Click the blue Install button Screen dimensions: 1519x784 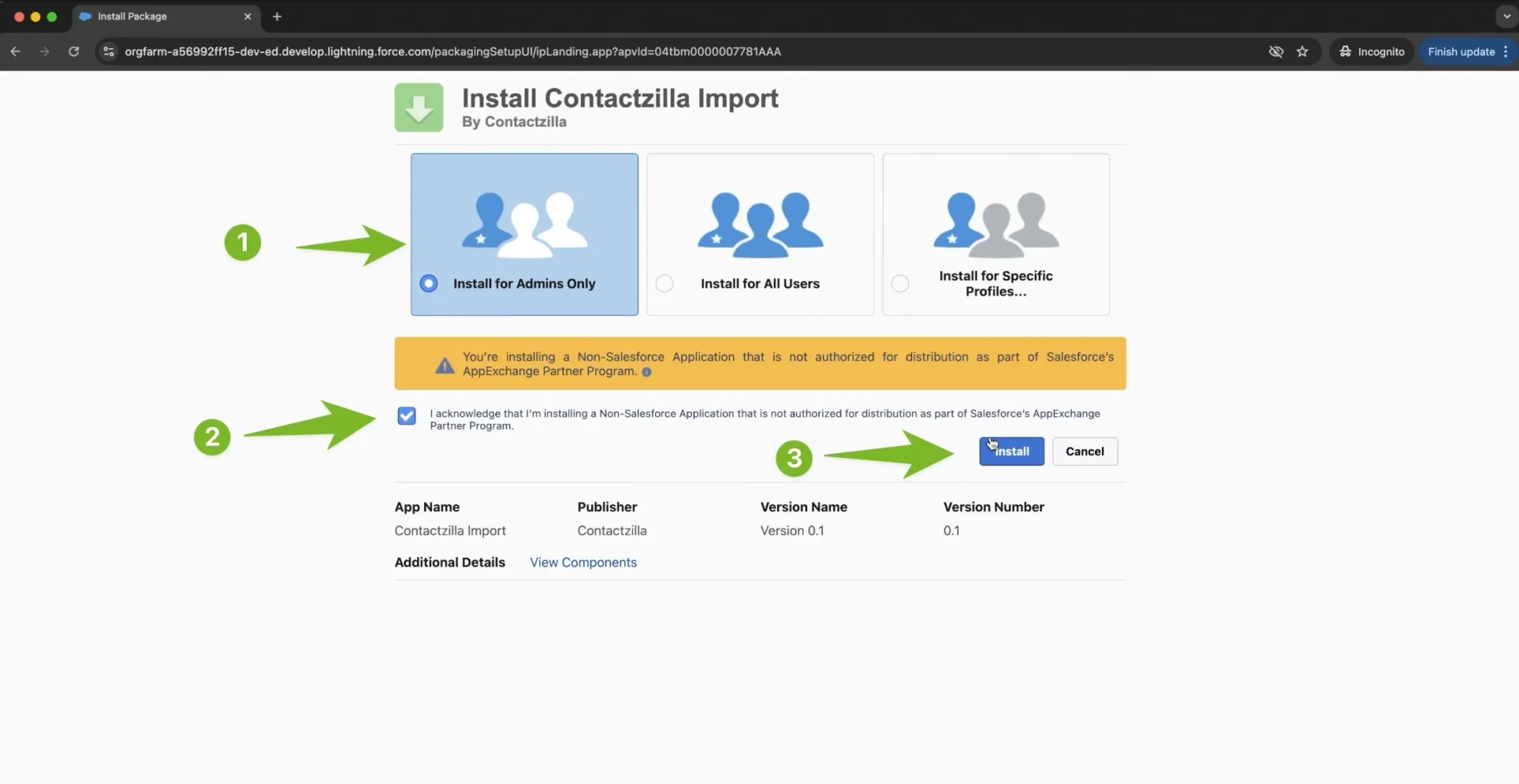1011,451
